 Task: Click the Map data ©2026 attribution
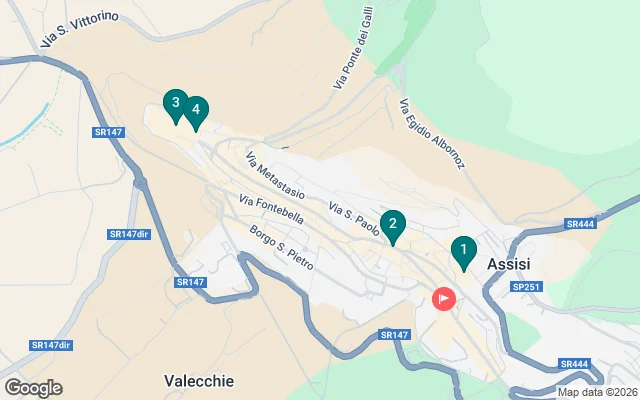coord(598,392)
